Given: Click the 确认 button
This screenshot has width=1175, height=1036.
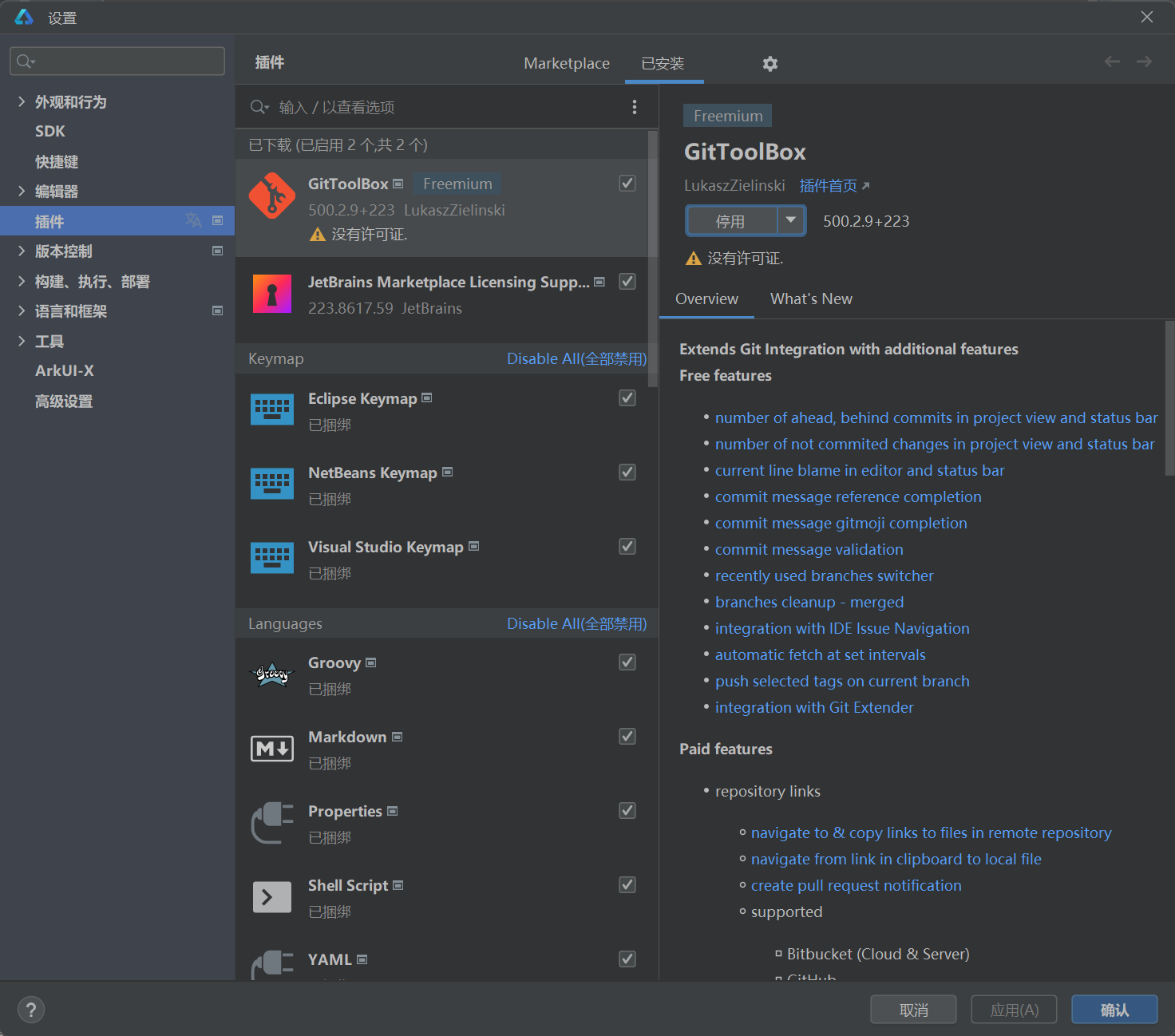Looking at the screenshot, I should pyautogui.click(x=1114, y=1010).
